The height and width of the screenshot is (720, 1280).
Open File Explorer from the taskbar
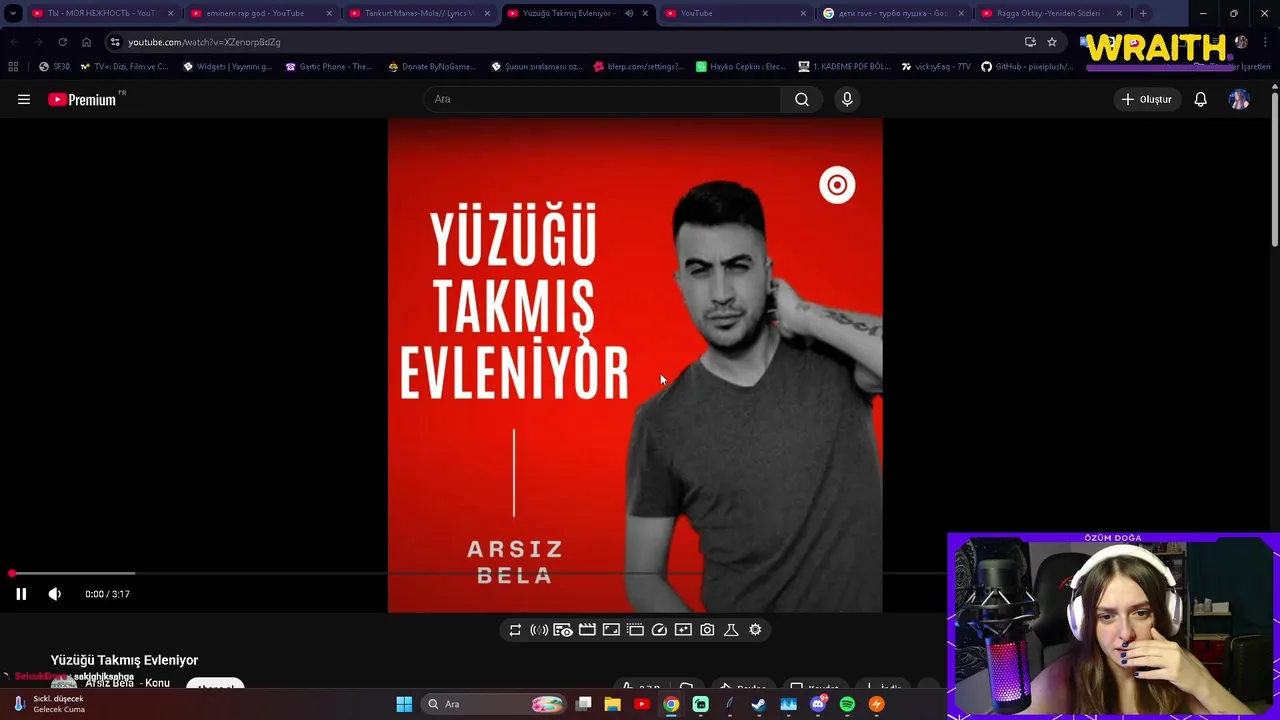pyautogui.click(x=613, y=704)
